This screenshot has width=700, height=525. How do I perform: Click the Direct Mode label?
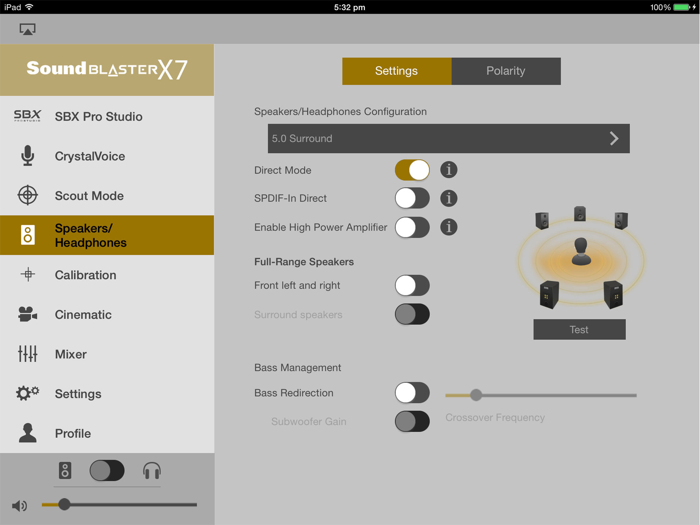[x=283, y=170]
